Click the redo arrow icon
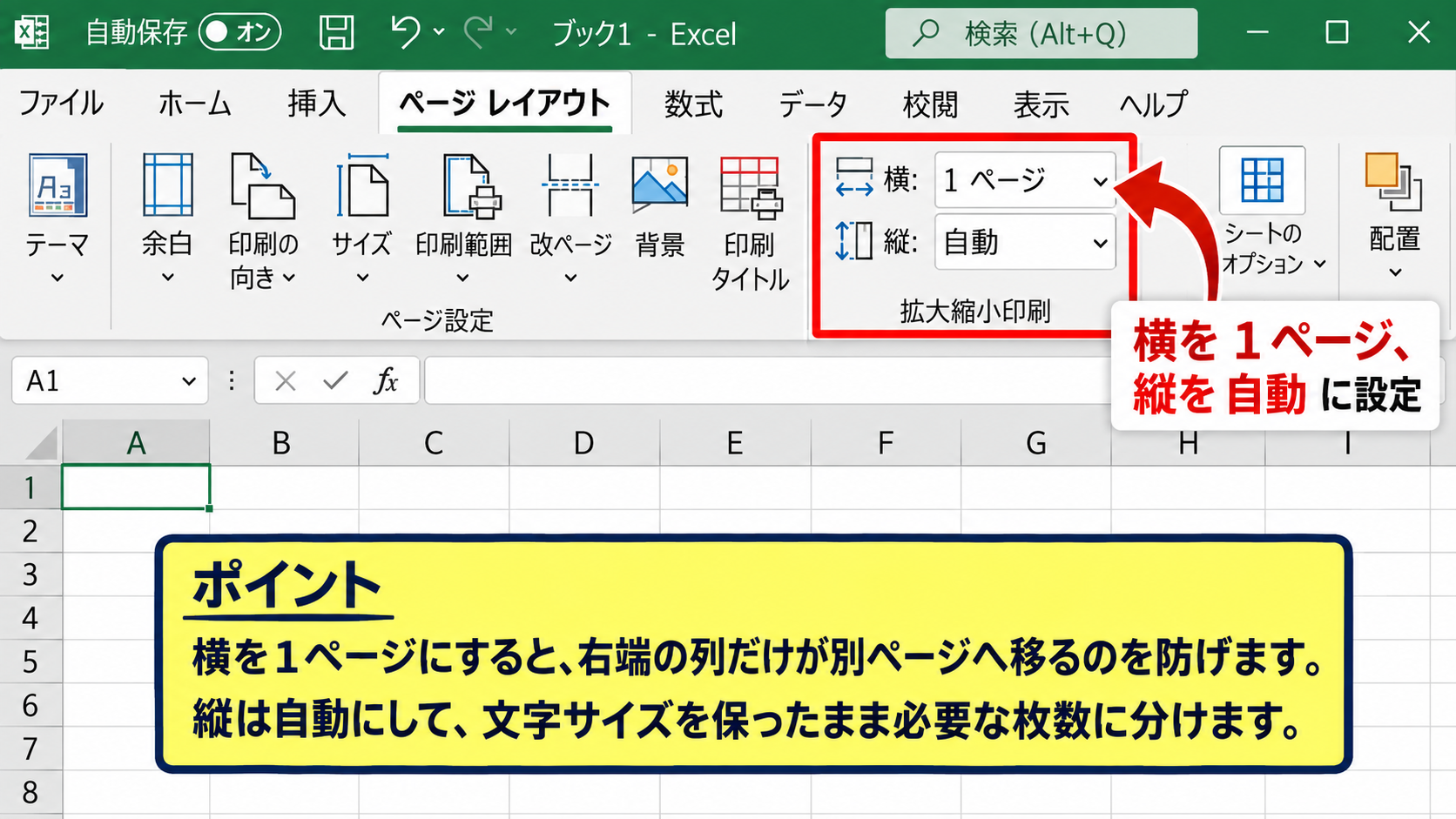Viewport: 1456px width, 819px height. click(478, 32)
